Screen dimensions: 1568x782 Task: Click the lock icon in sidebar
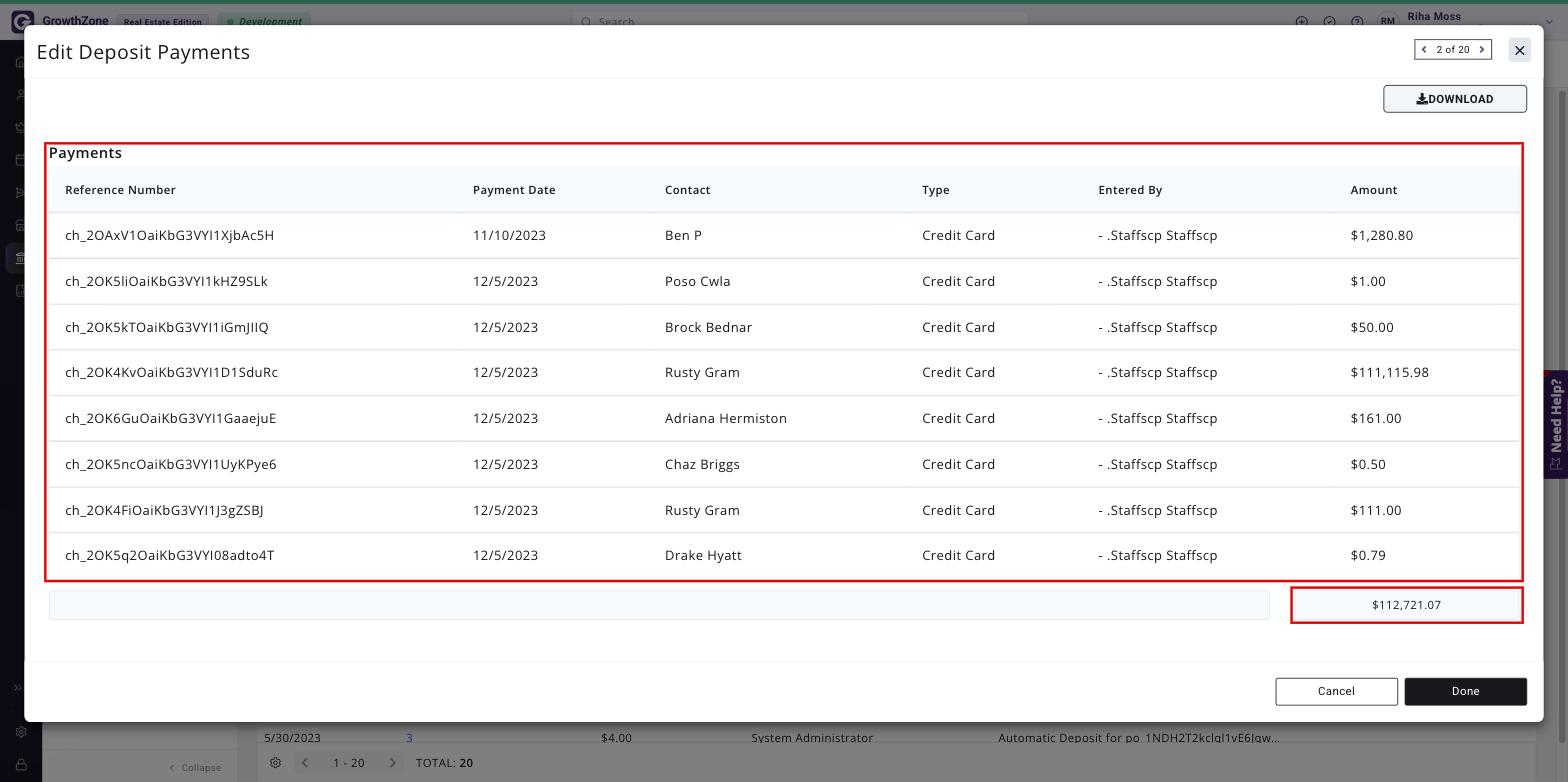(20, 765)
